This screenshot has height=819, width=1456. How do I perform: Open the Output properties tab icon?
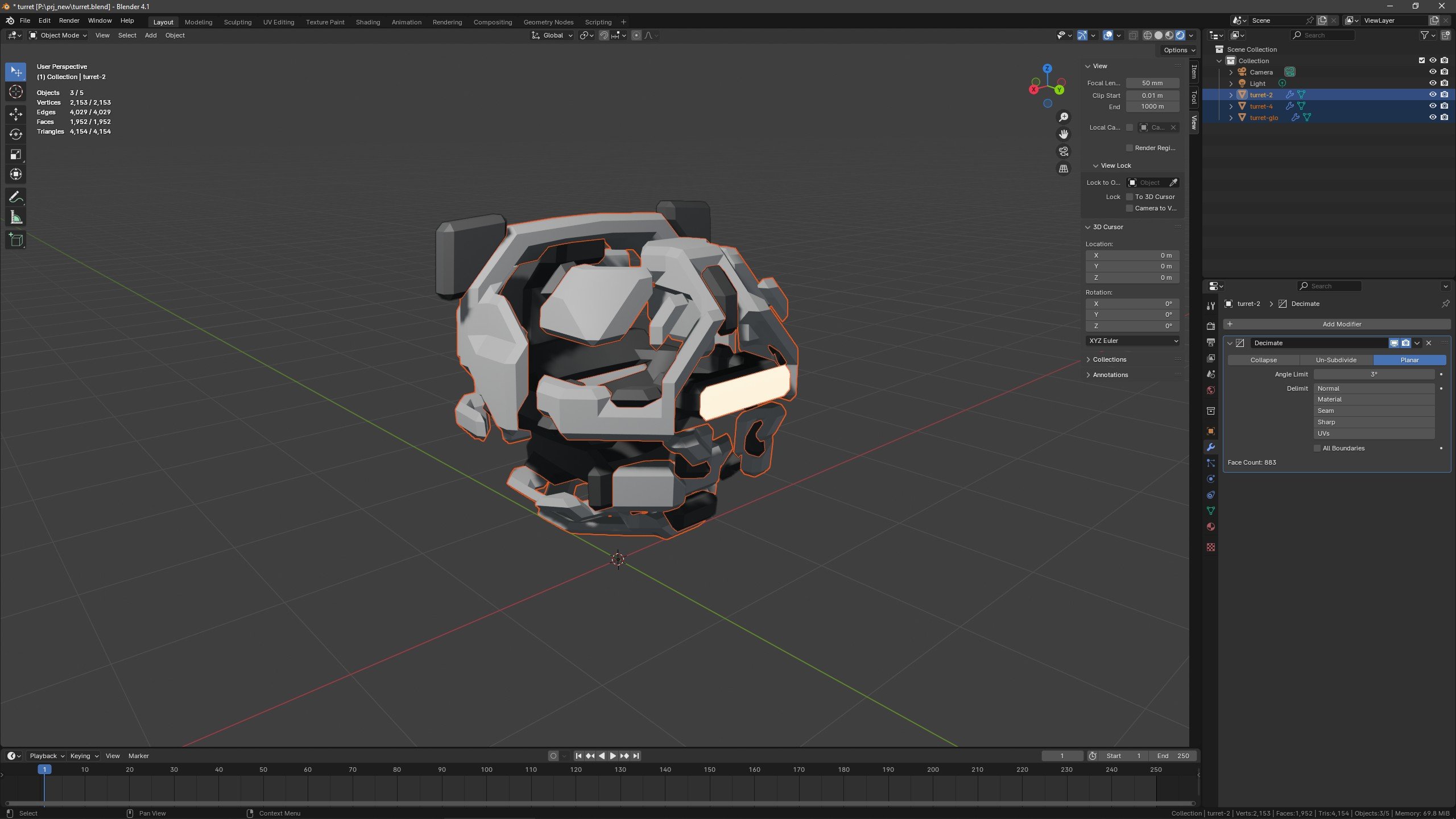1211,342
